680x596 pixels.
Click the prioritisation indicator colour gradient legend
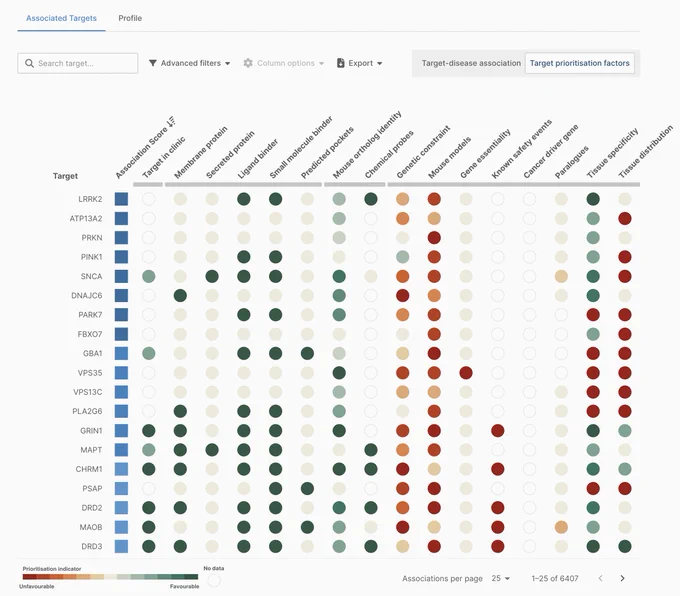pyautogui.click(x=111, y=577)
